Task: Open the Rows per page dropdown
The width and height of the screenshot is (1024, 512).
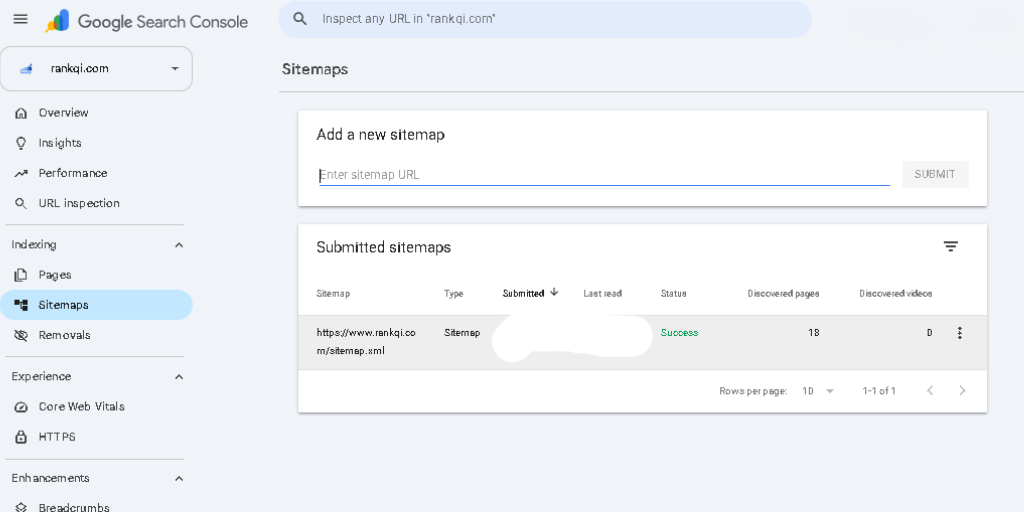Action: click(818, 391)
